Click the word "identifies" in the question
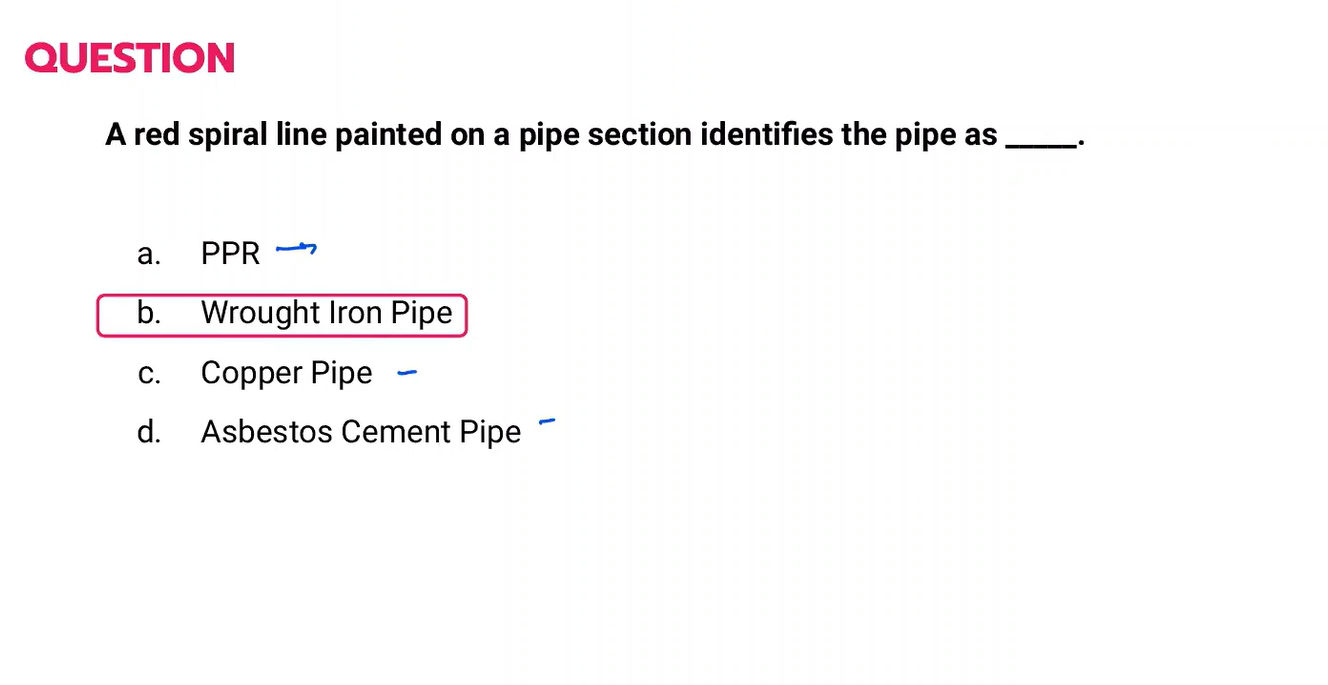Image resolution: width=1328 pixels, height=685 pixels. tap(765, 135)
